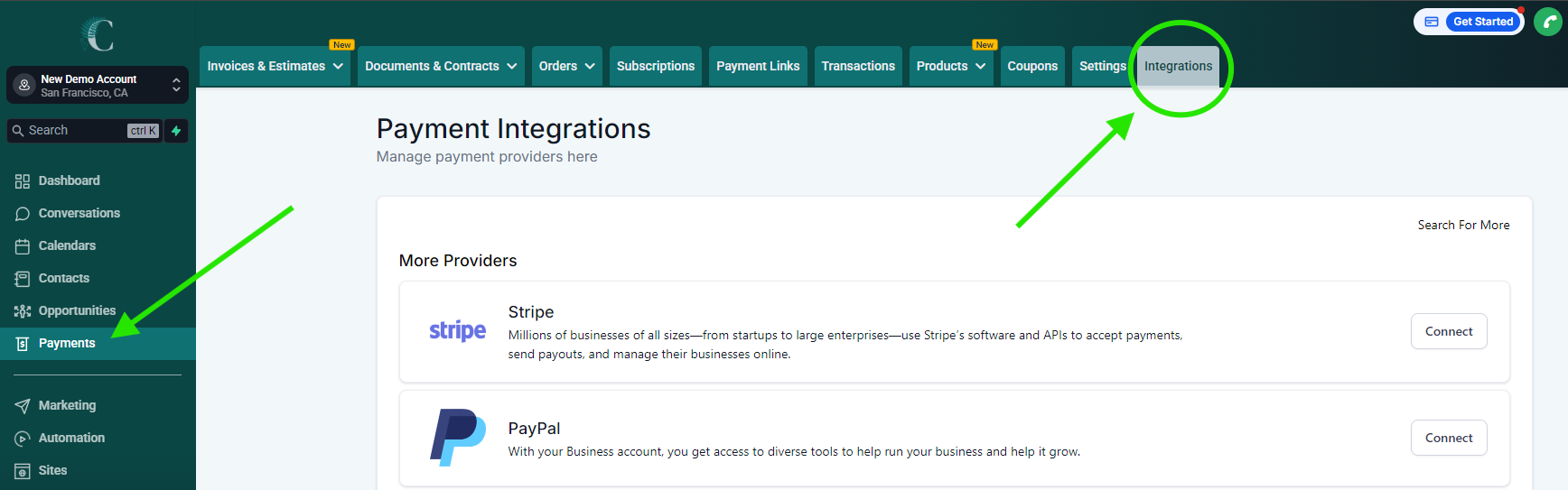Image resolution: width=1568 pixels, height=490 pixels.
Task: Click the green phone call icon
Action: click(1548, 22)
